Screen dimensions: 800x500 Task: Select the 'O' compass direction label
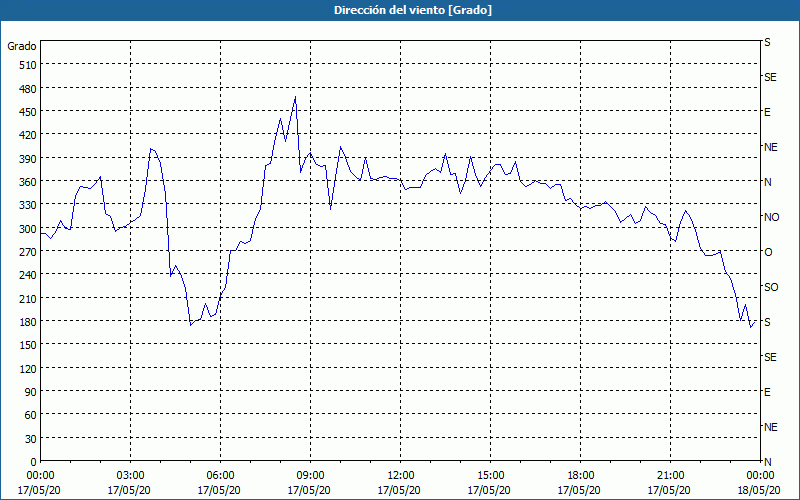pos(768,252)
